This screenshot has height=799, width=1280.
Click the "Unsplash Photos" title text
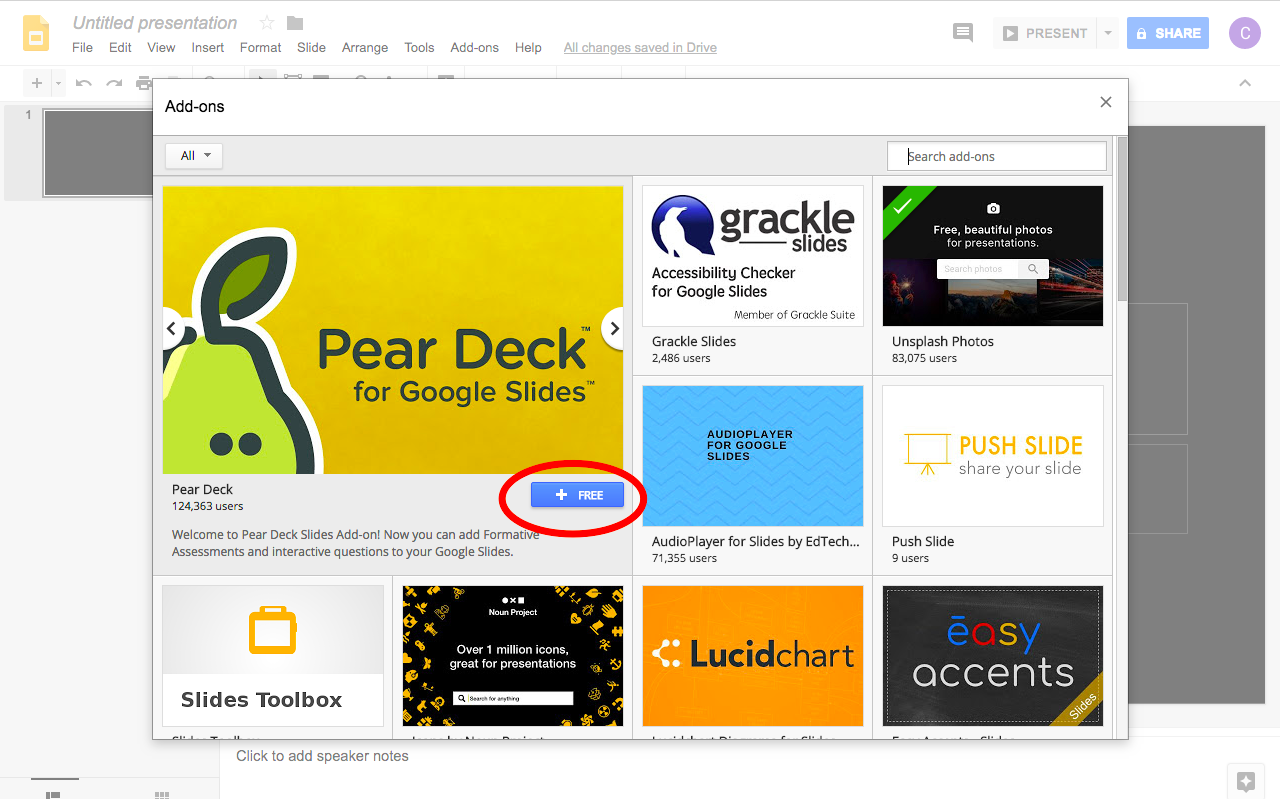pyautogui.click(x=943, y=341)
